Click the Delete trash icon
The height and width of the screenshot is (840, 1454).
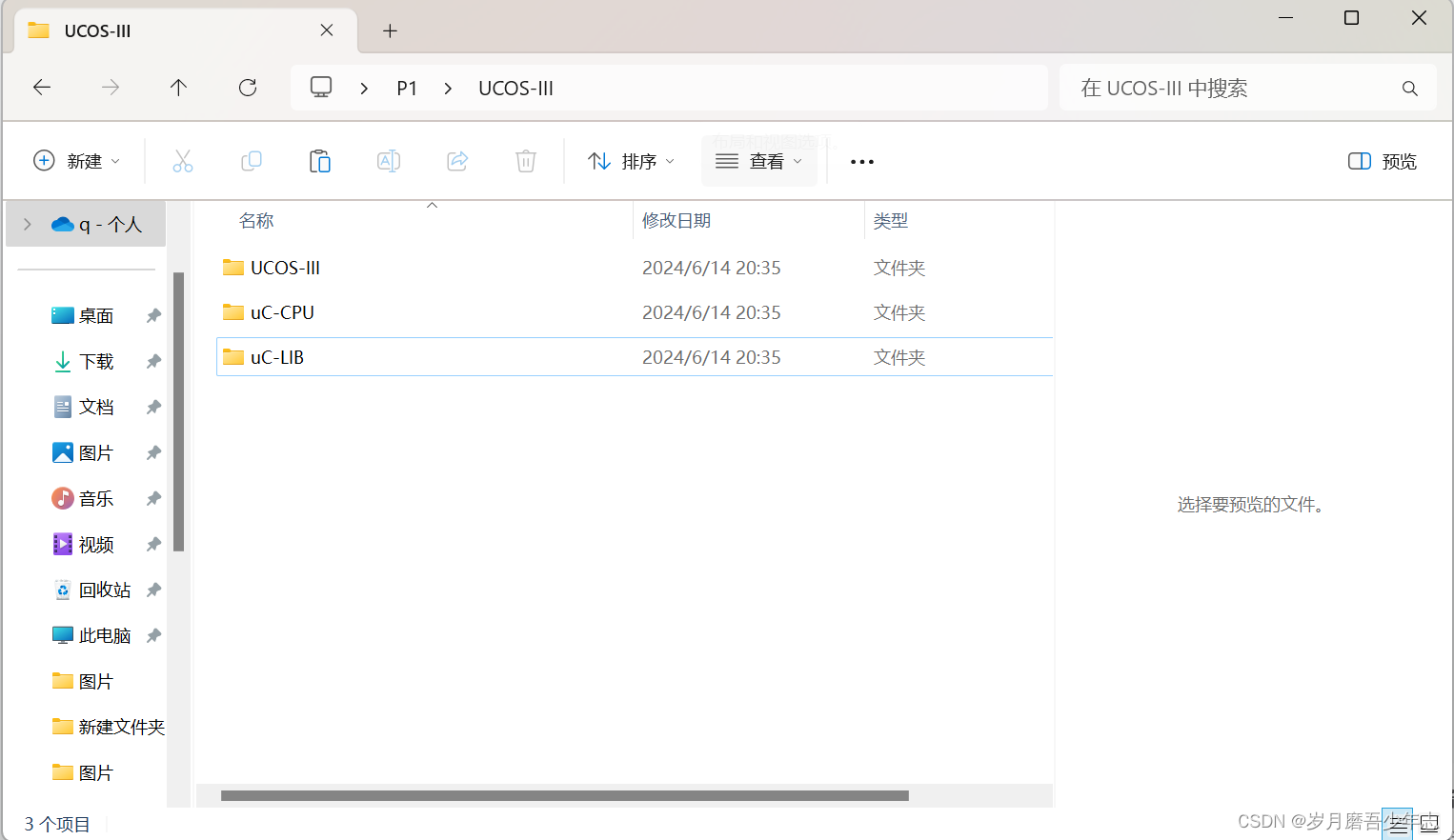(x=526, y=161)
